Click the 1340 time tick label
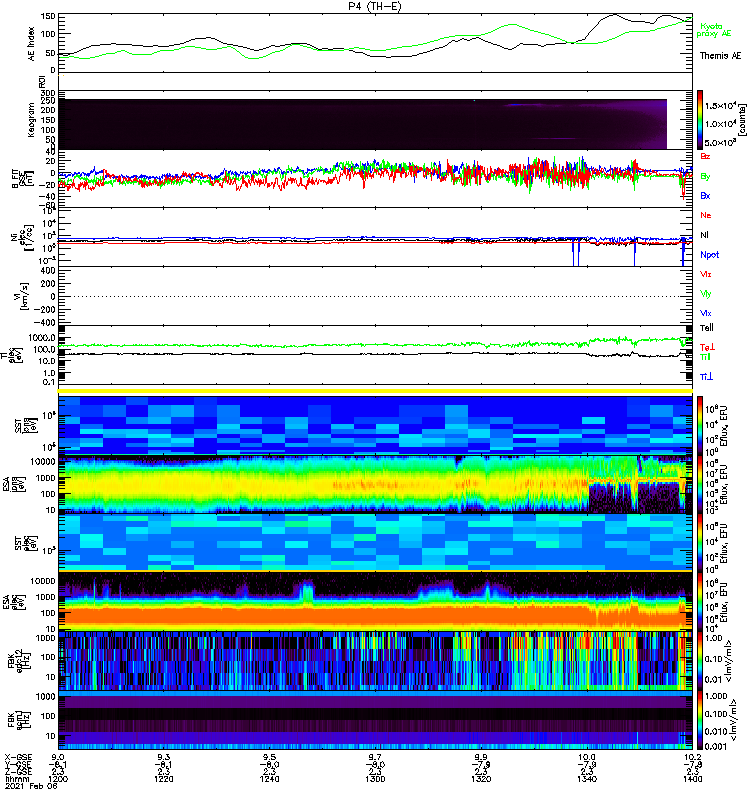The width and height of the screenshot is (750, 800). pos(587,779)
